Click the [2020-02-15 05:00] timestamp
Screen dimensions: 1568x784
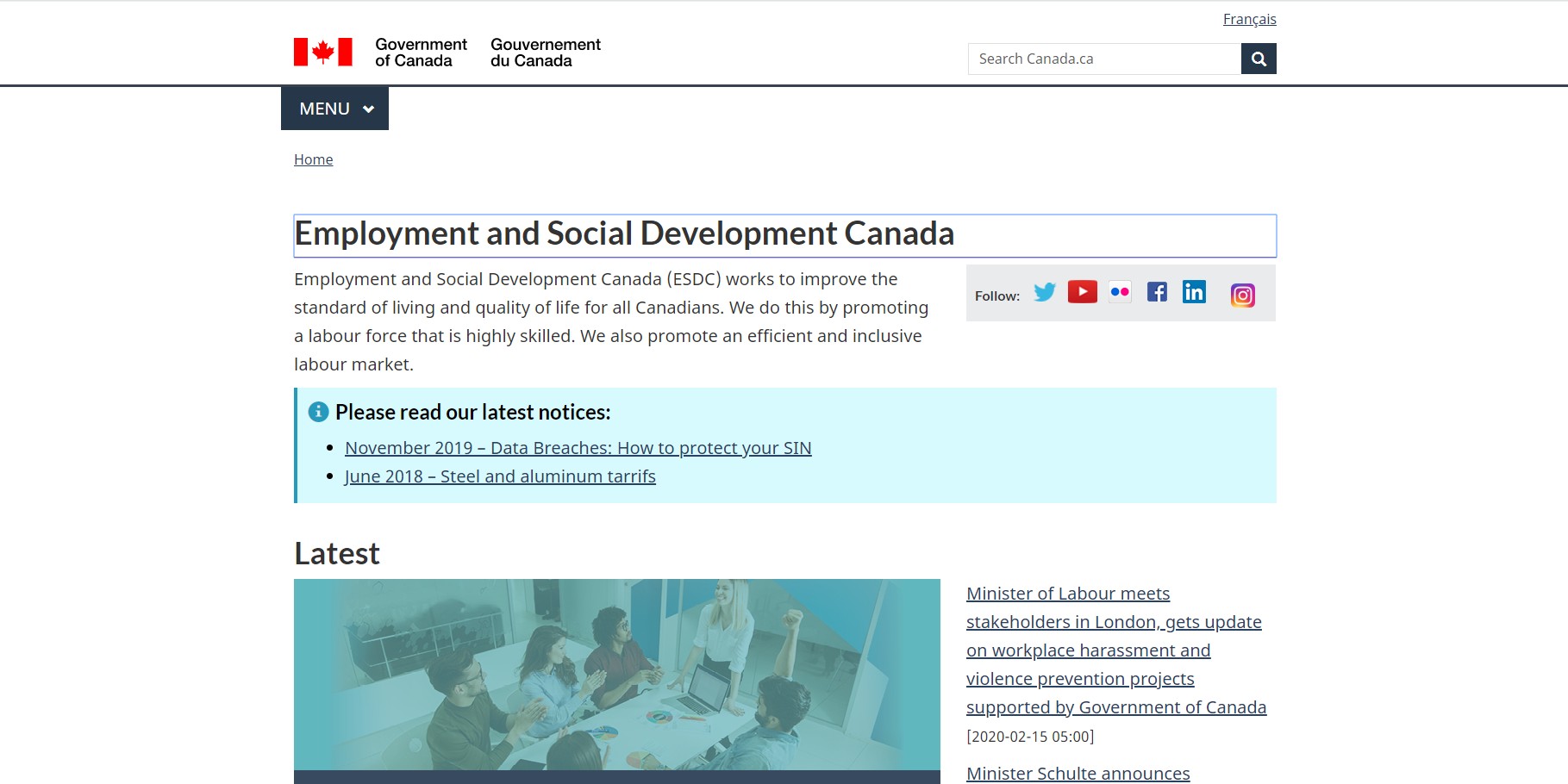coord(1030,737)
